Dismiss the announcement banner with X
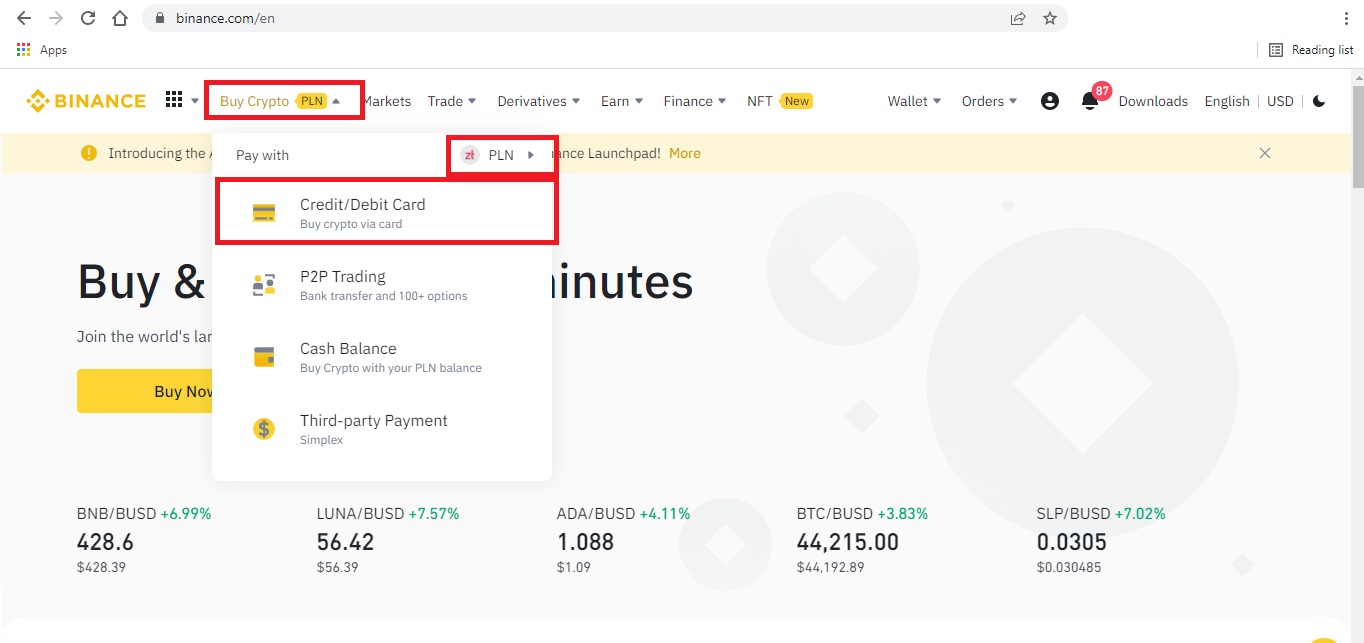This screenshot has width=1364, height=643. pos(1265,153)
